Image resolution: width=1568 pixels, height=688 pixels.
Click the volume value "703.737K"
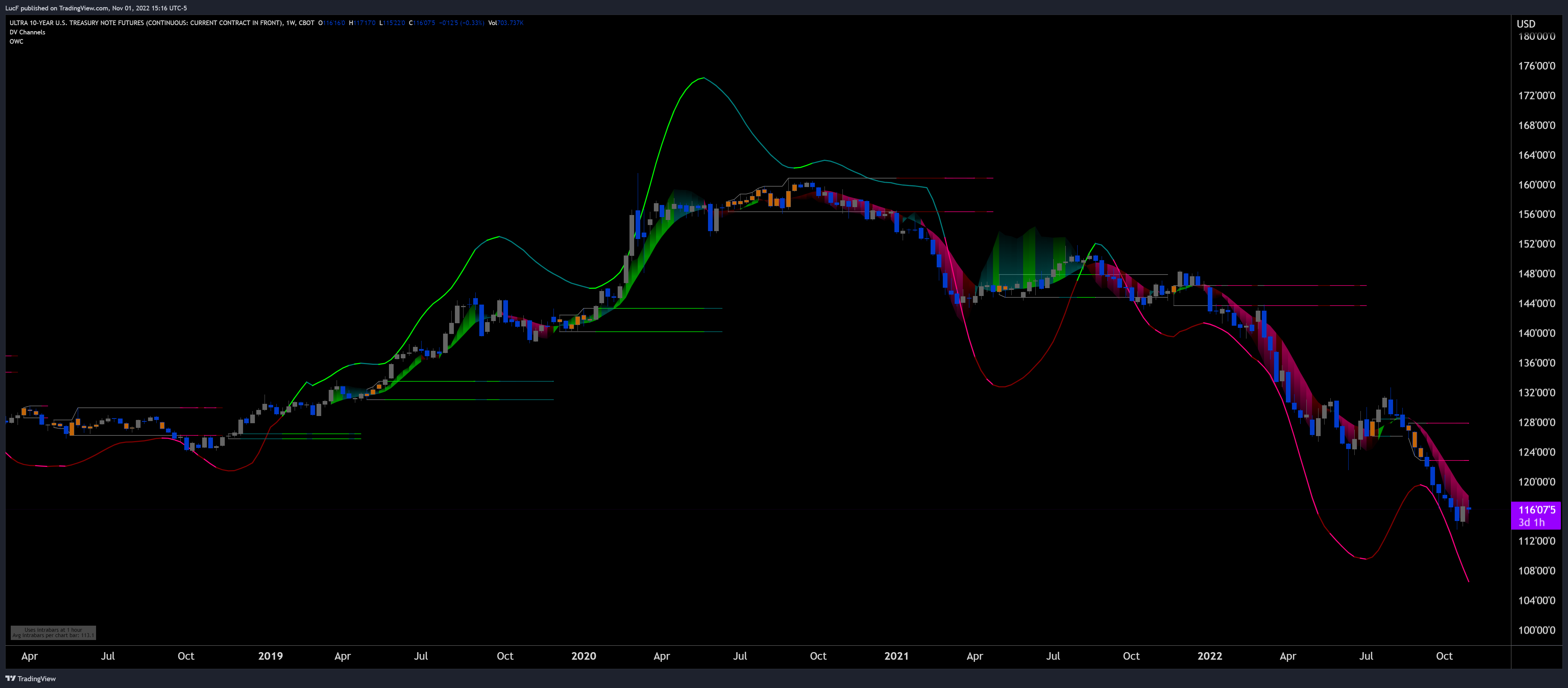tap(511, 23)
